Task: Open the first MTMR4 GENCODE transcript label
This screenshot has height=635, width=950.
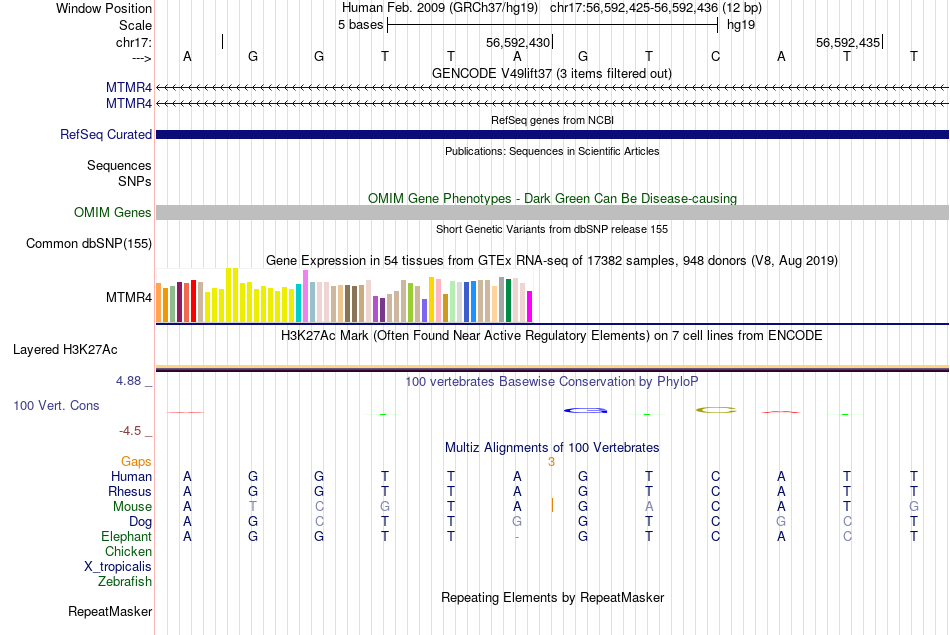Action: [x=128, y=87]
